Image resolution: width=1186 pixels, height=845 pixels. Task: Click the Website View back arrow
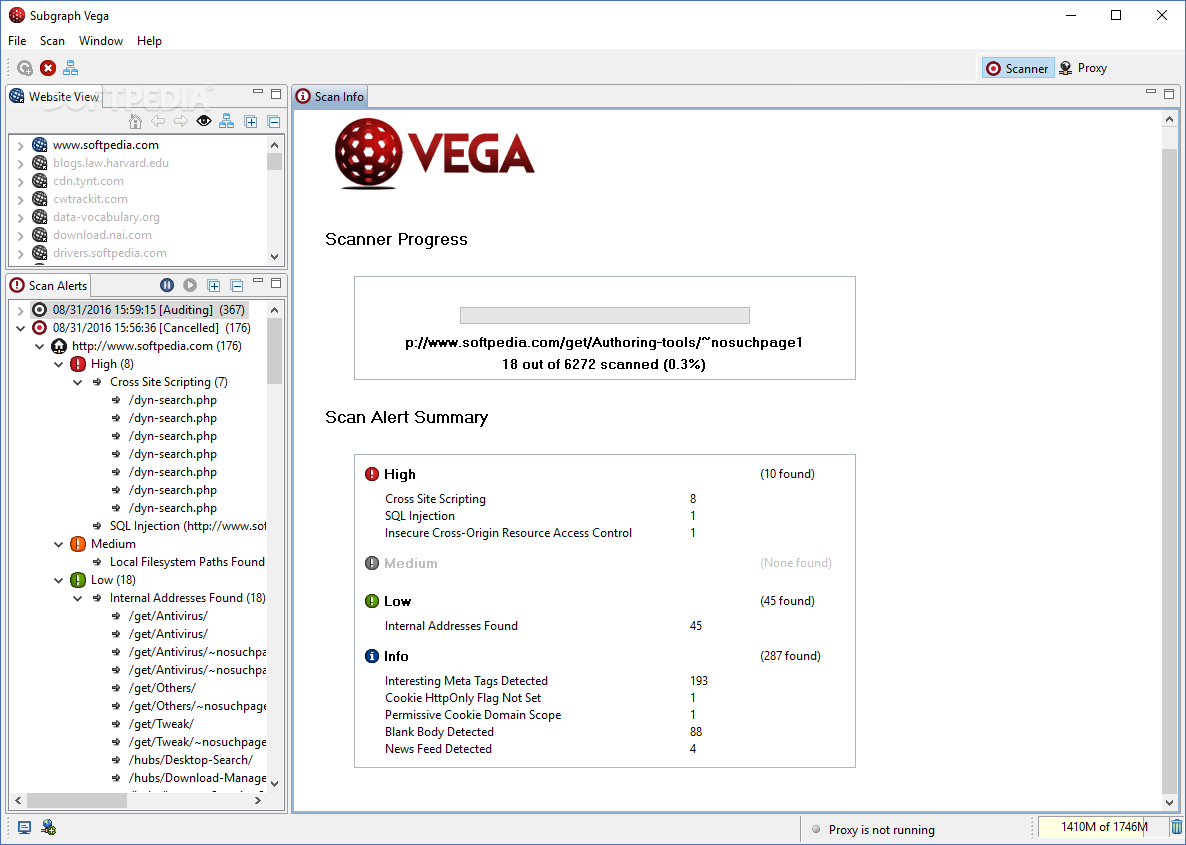coord(158,121)
